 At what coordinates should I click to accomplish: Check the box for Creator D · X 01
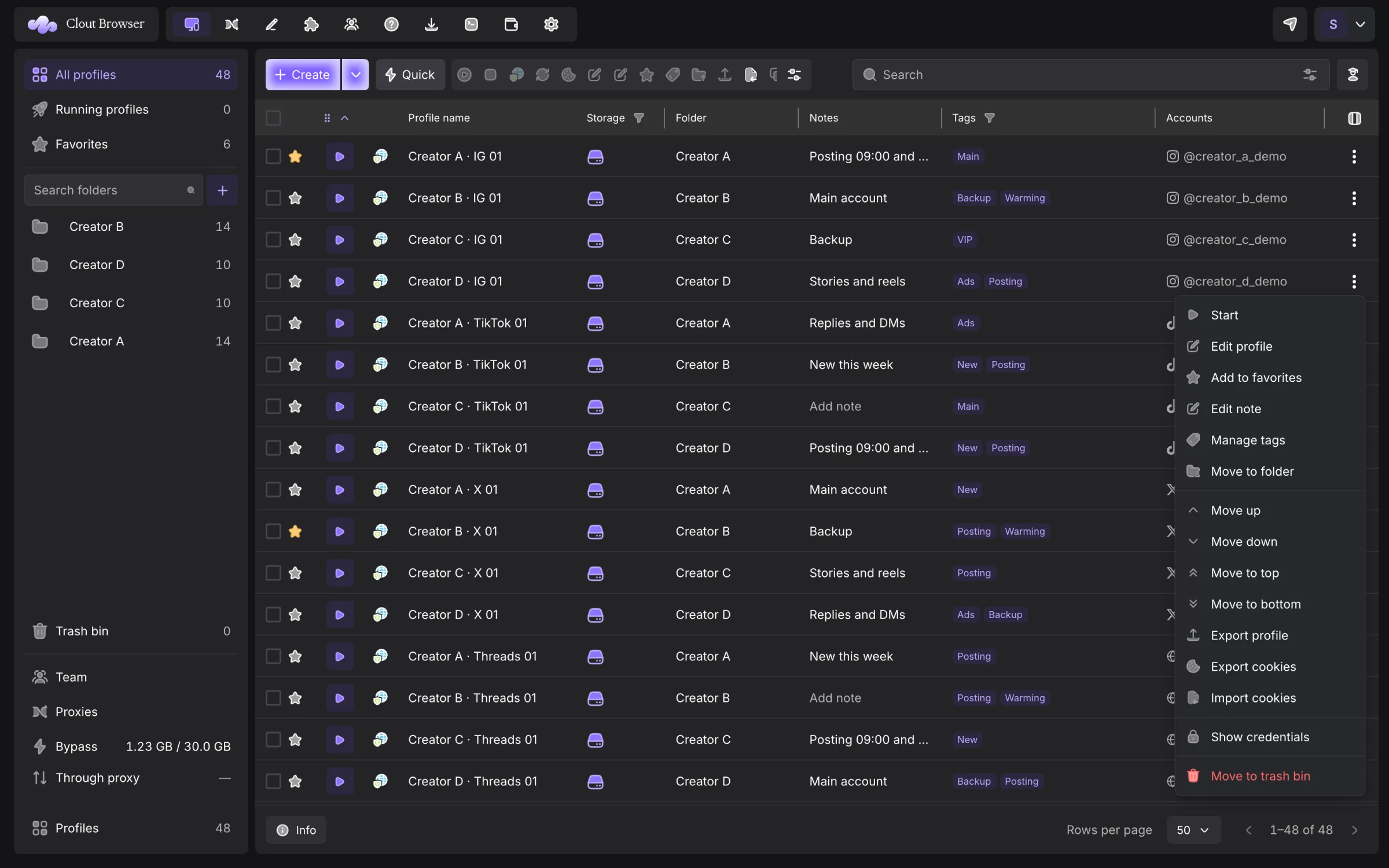tap(273, 615)
